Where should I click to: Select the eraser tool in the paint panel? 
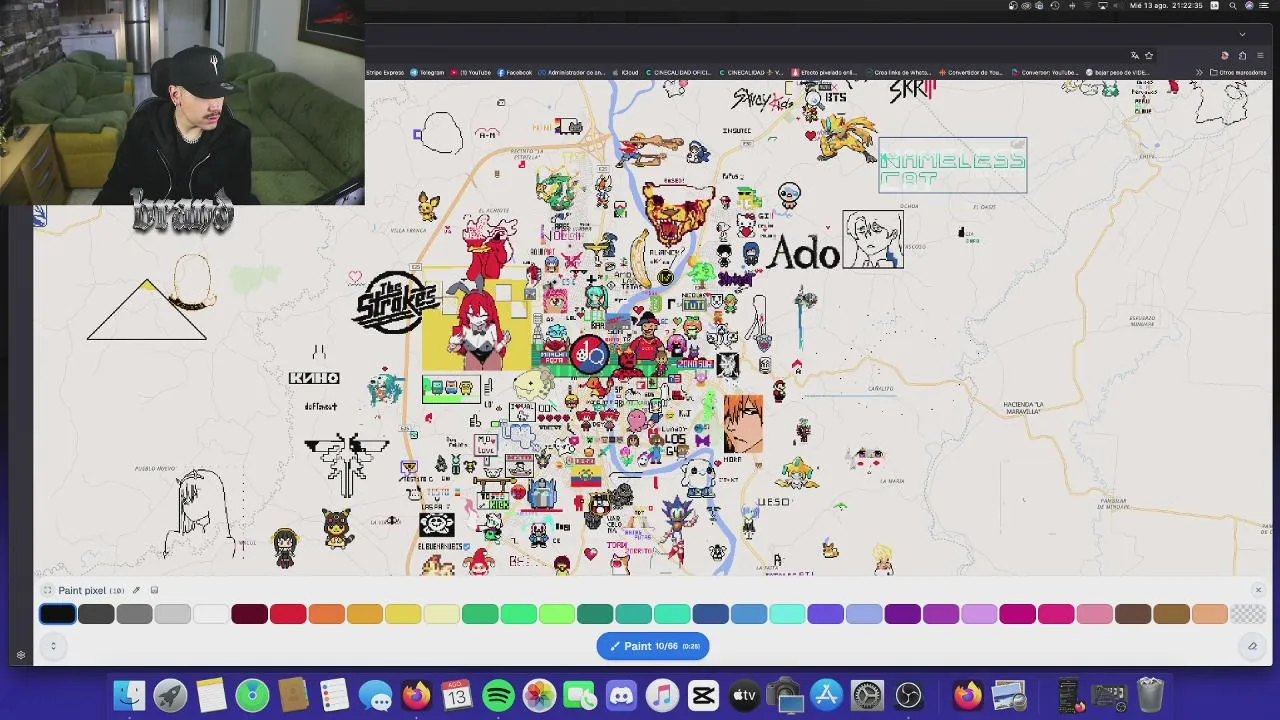click(x=1252, y=646)
